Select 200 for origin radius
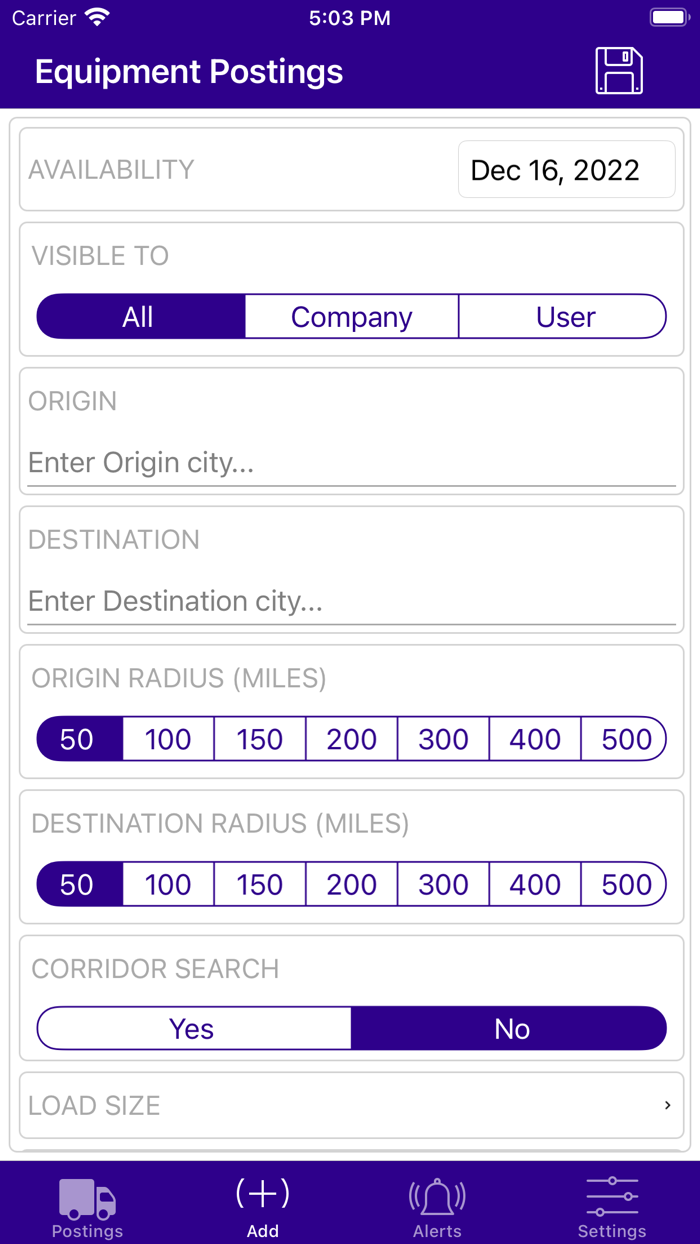 pos(351,739)
